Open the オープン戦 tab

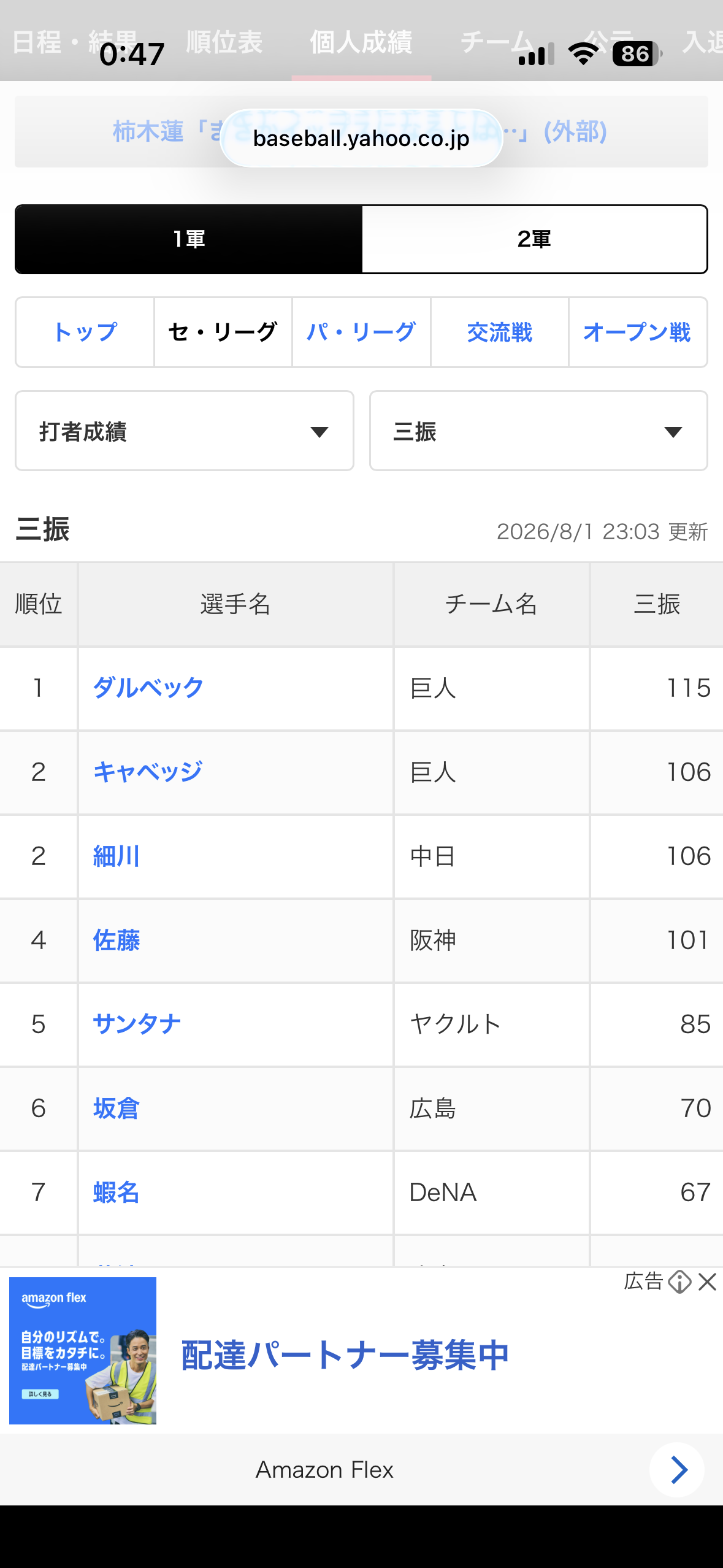tap(638, 332)
